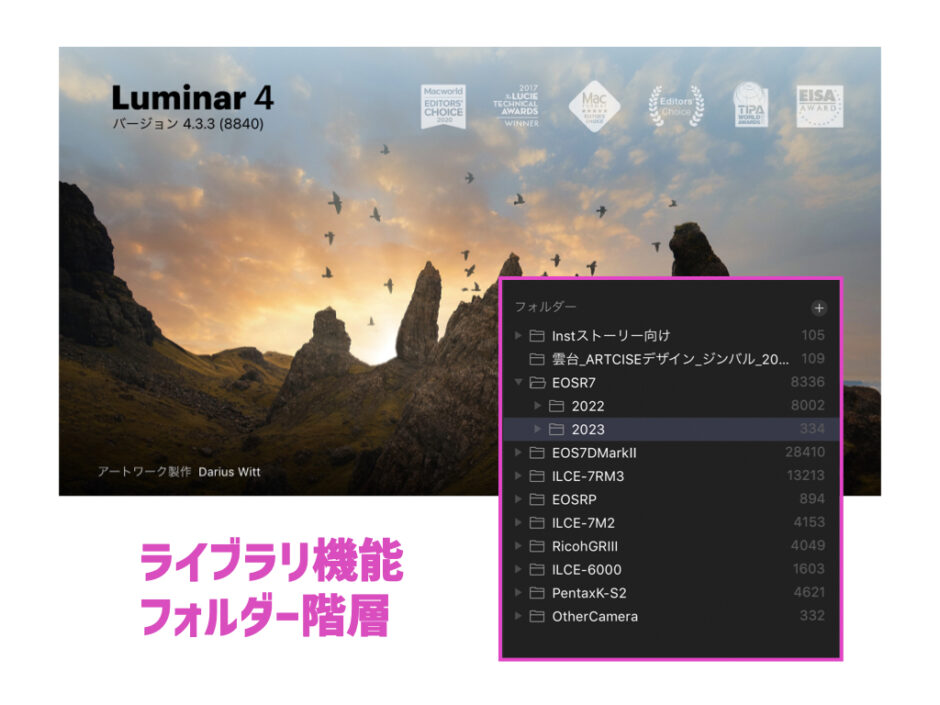Image resolution: width=940 pixels, height=705 pixels.
Task: Click the フォルダー section header
Action: tap(545, 307)
